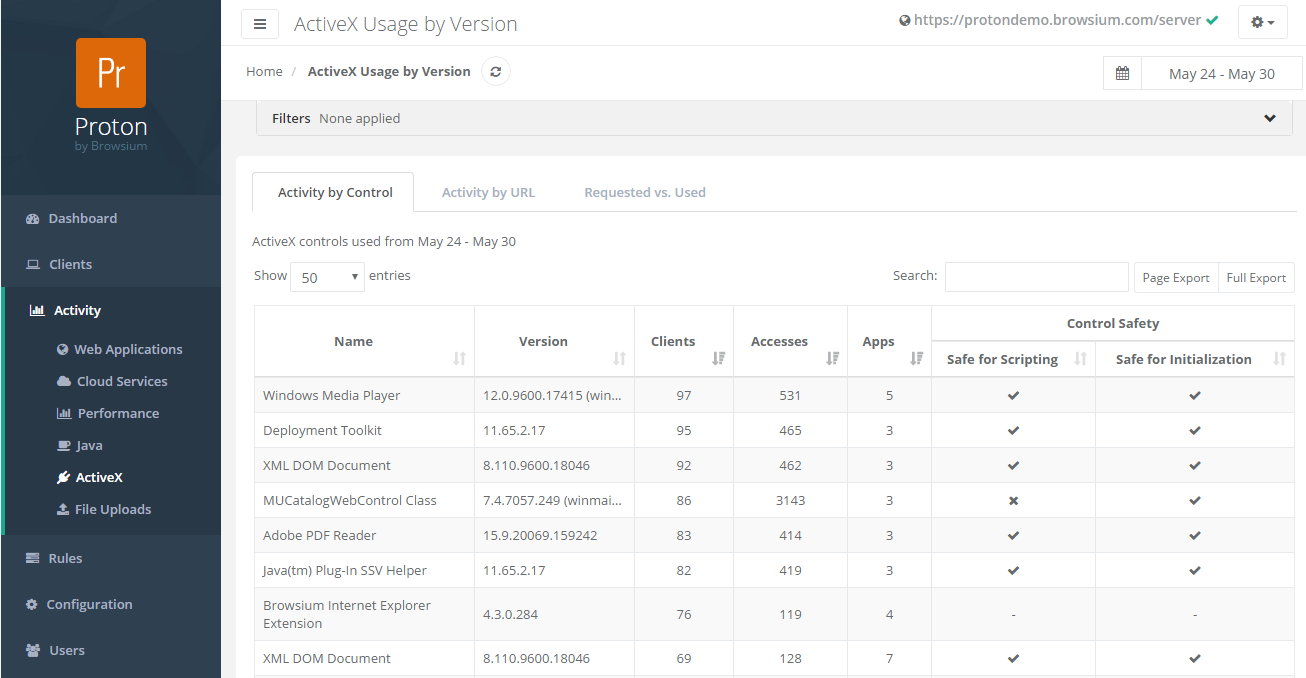Toggle the hamburger sidebar menu button
Screen dimensions: 1306x678
coord(260,24)
